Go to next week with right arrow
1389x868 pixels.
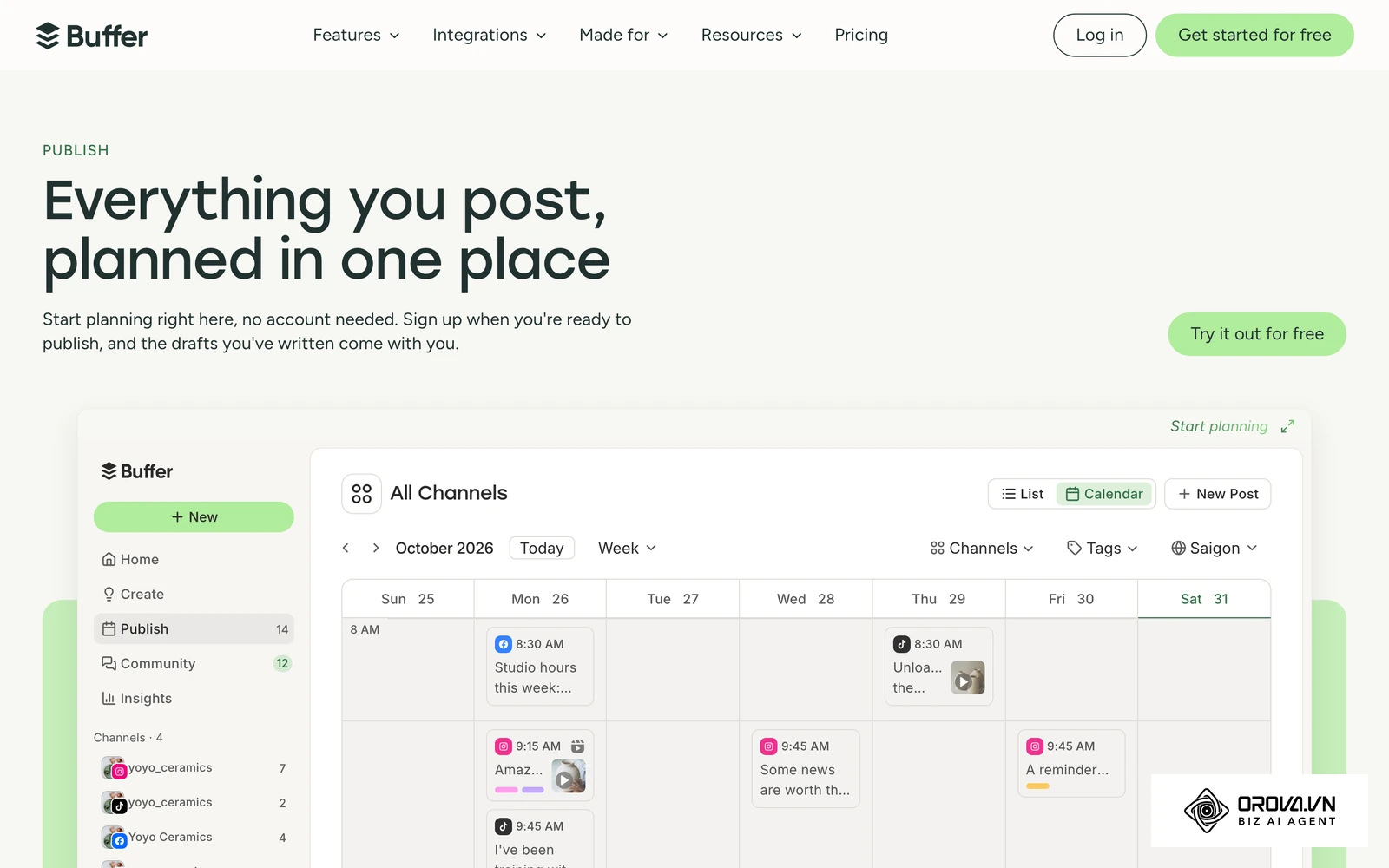[375, 548]
